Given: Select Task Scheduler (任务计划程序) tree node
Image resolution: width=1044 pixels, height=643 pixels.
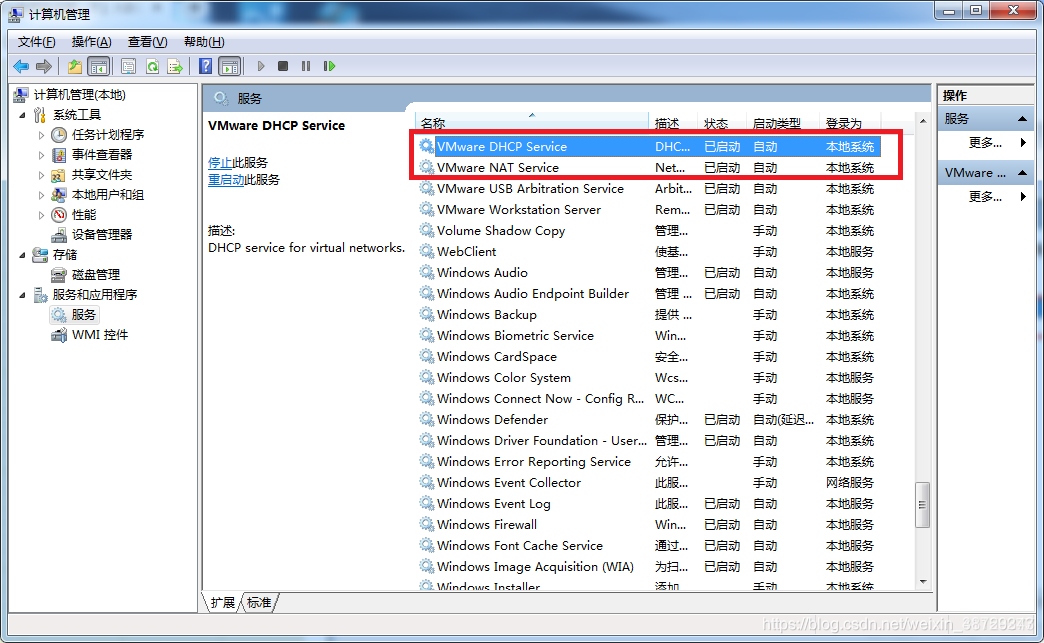Looking at the screenshot, I should tap(108, 134).
